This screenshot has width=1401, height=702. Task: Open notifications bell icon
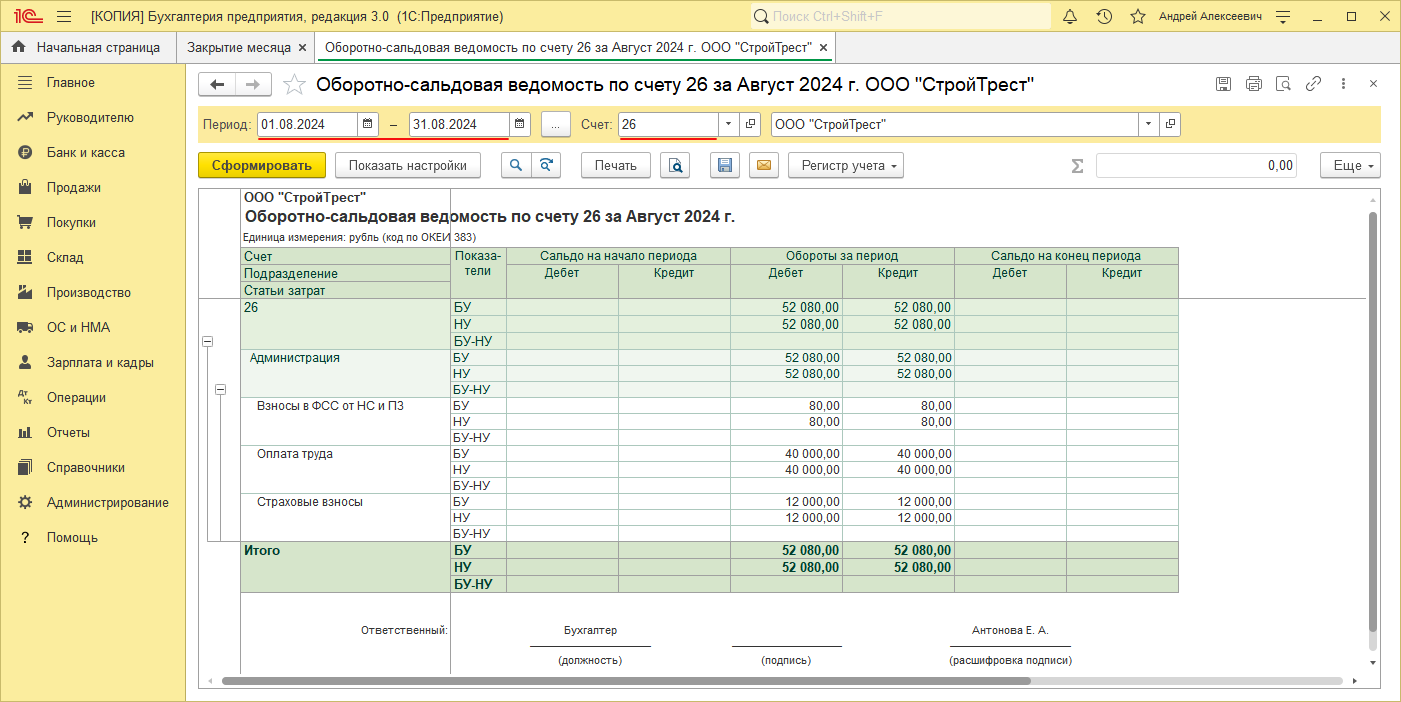pos(1070,17)
